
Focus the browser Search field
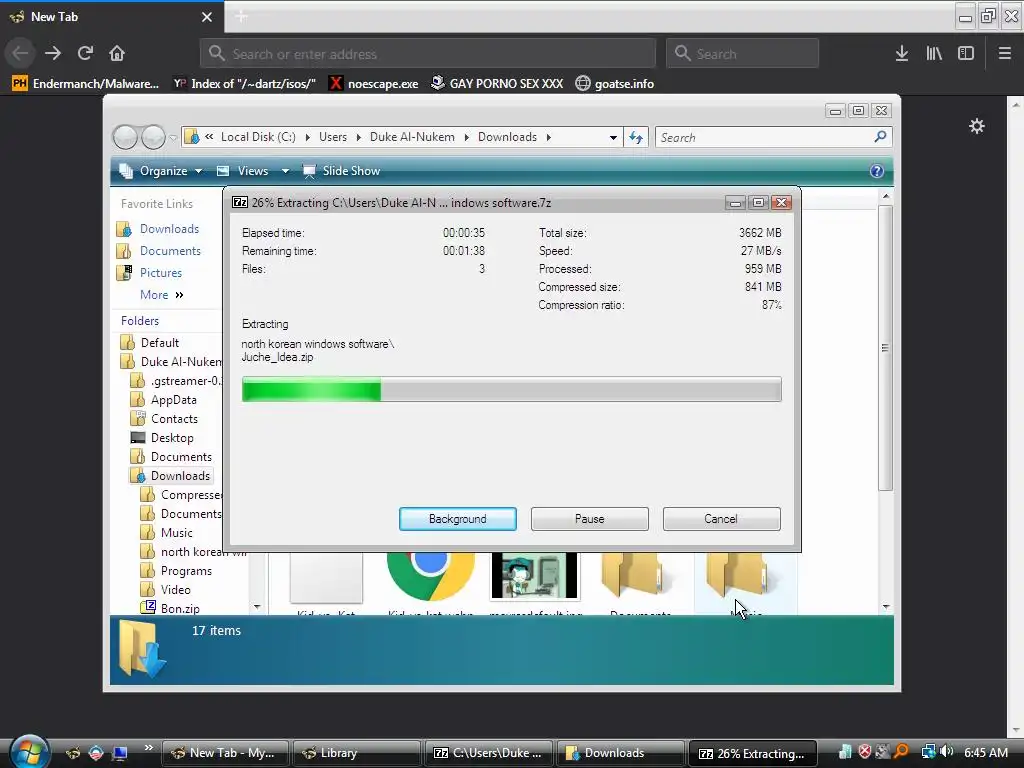pos(742,54)
